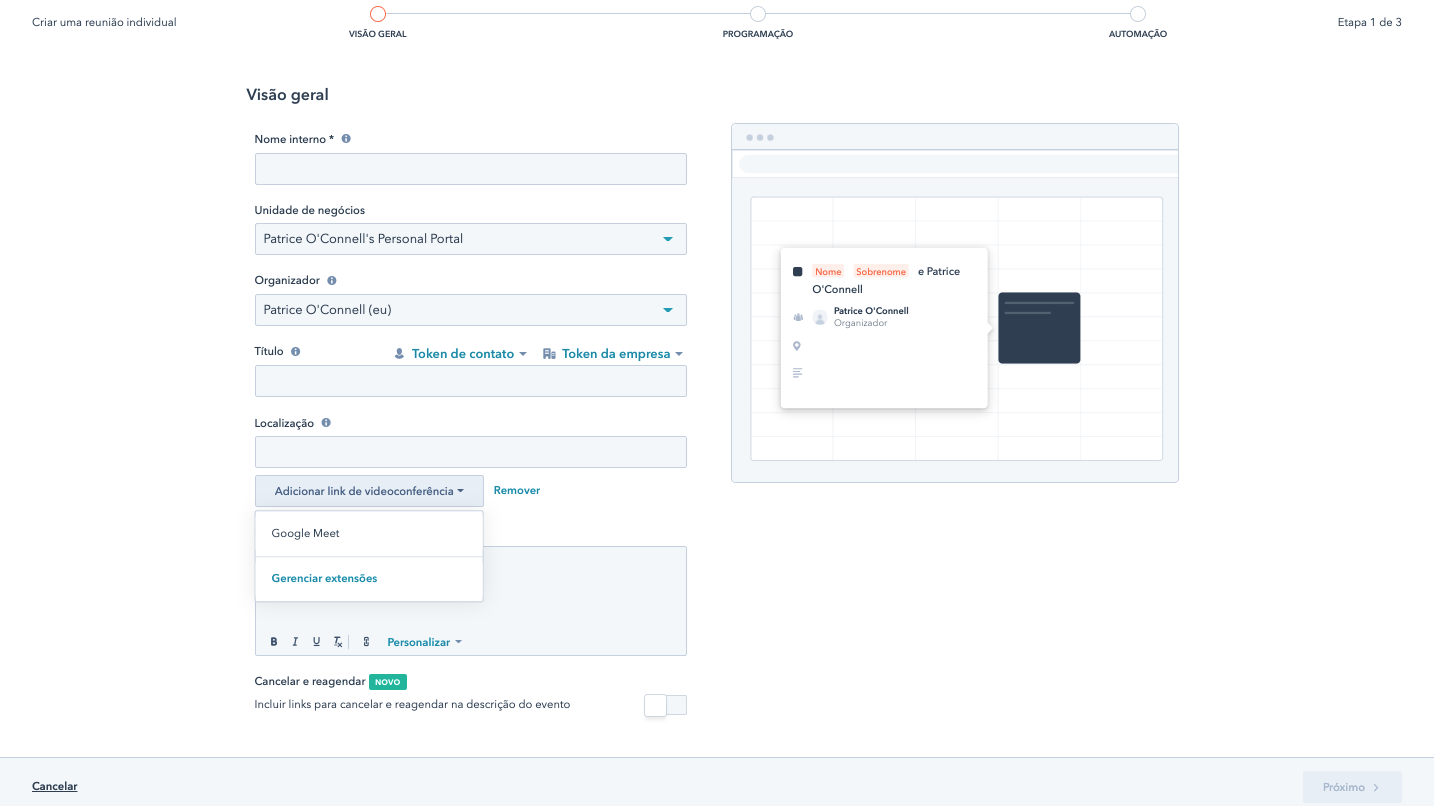The image size is (1434, 806).
Task: Open the Personalizar dropdown in editor
Action: point(424,642)
